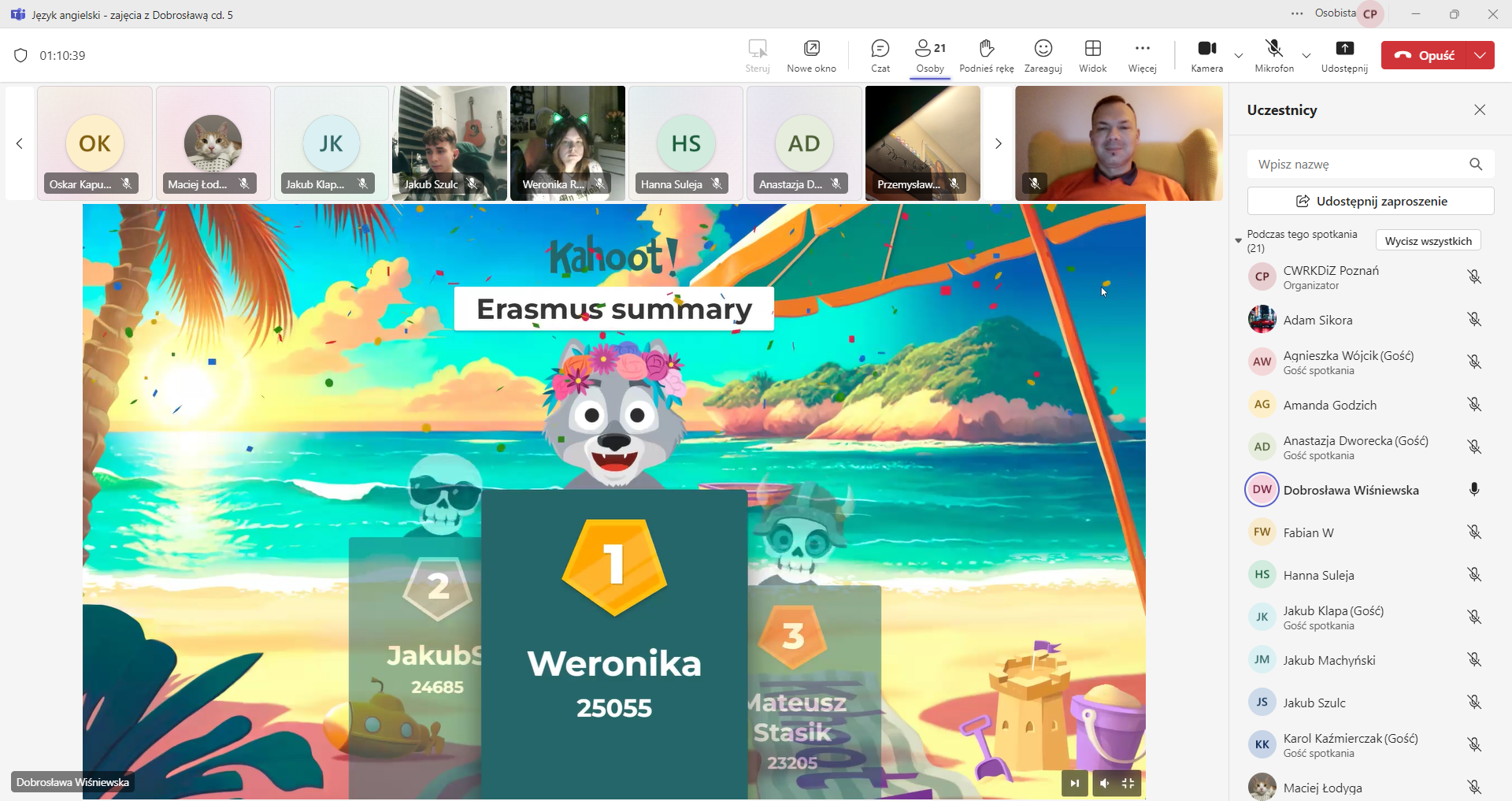Open microphone options dropdown arrow
Screen dimensions: 1512x801
[1306, 56]
